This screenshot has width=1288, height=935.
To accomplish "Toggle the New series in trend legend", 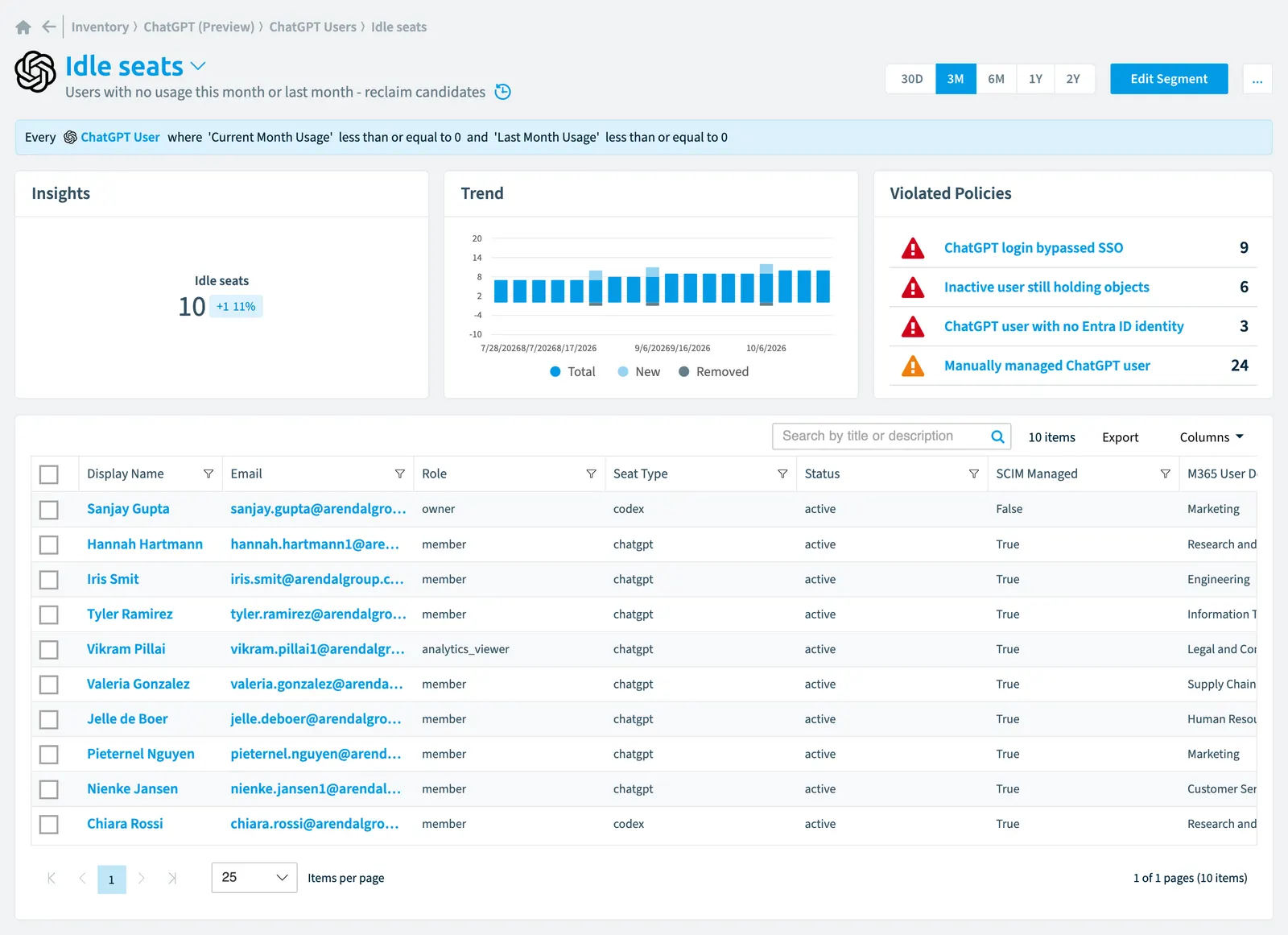I will point(639,372).
